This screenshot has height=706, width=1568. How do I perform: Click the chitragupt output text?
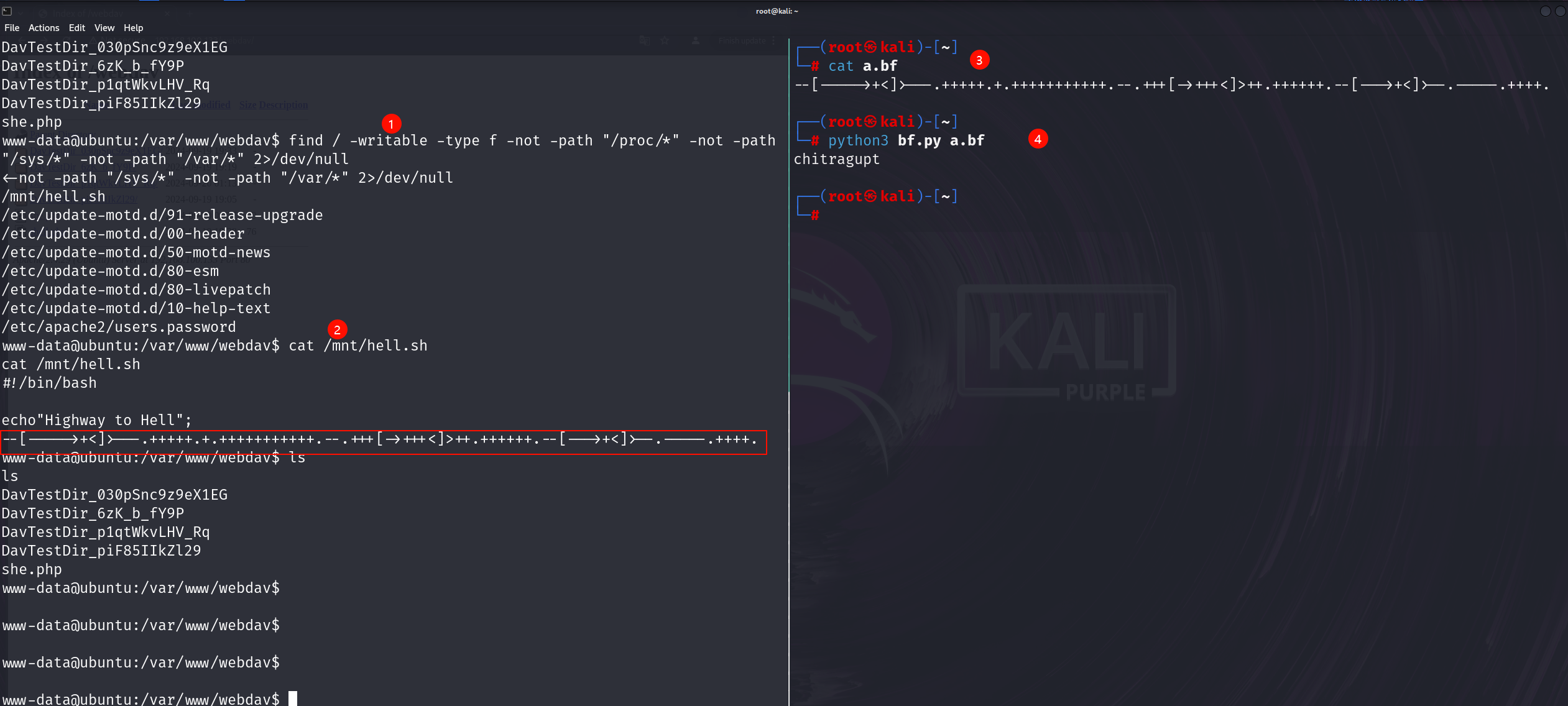tap(836, 160)
